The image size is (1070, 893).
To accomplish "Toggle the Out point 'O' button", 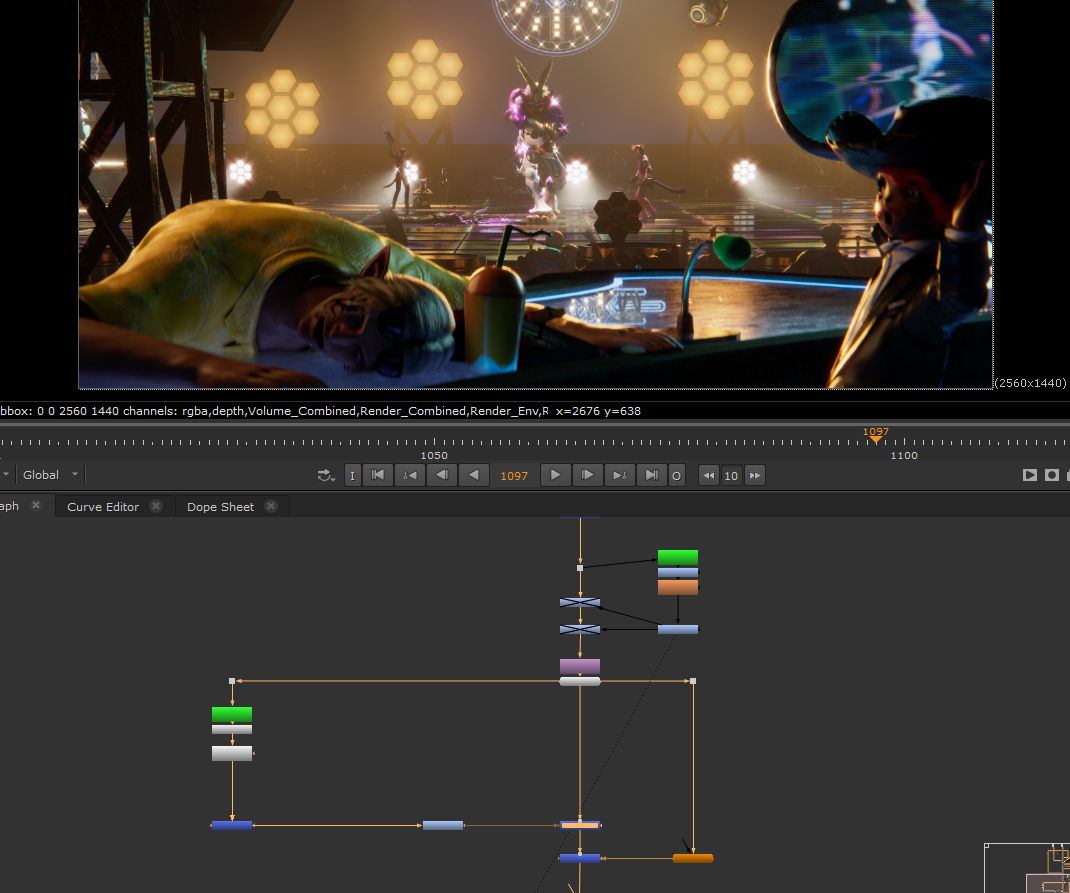I will click(676, 476).
